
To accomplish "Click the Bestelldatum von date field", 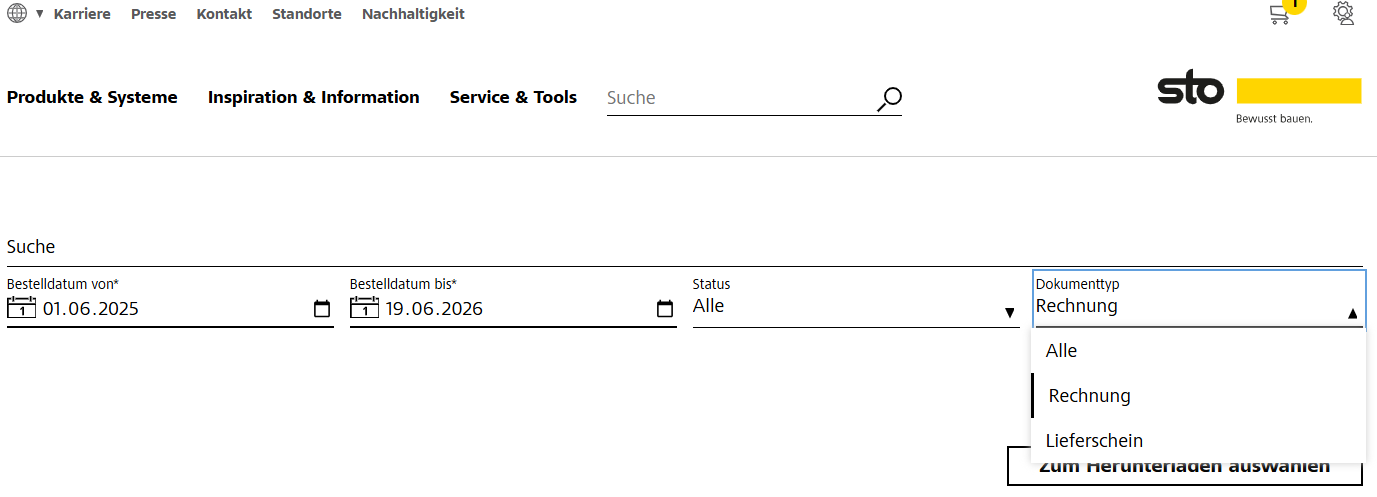I will tap(170, 309).
